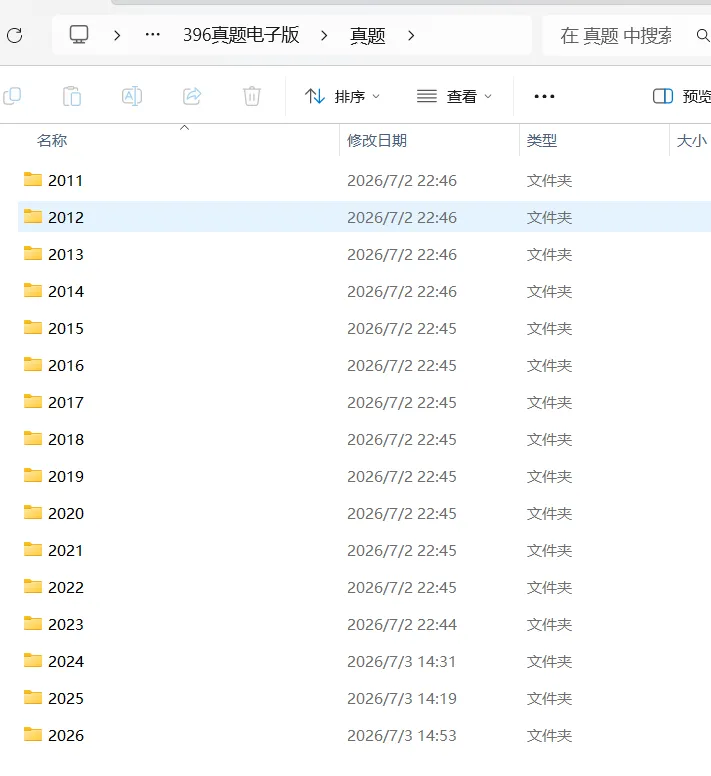The image size is (711, 776).
Task: Open the See more three-dots menu
Action: coord(544,97)
